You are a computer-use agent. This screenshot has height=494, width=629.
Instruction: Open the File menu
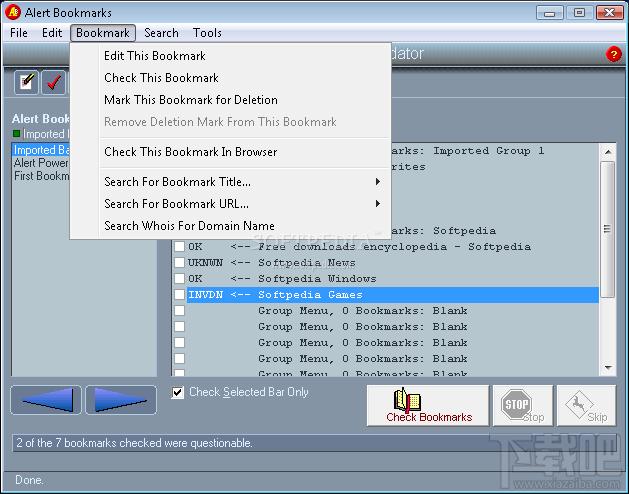tap(19, 33)
